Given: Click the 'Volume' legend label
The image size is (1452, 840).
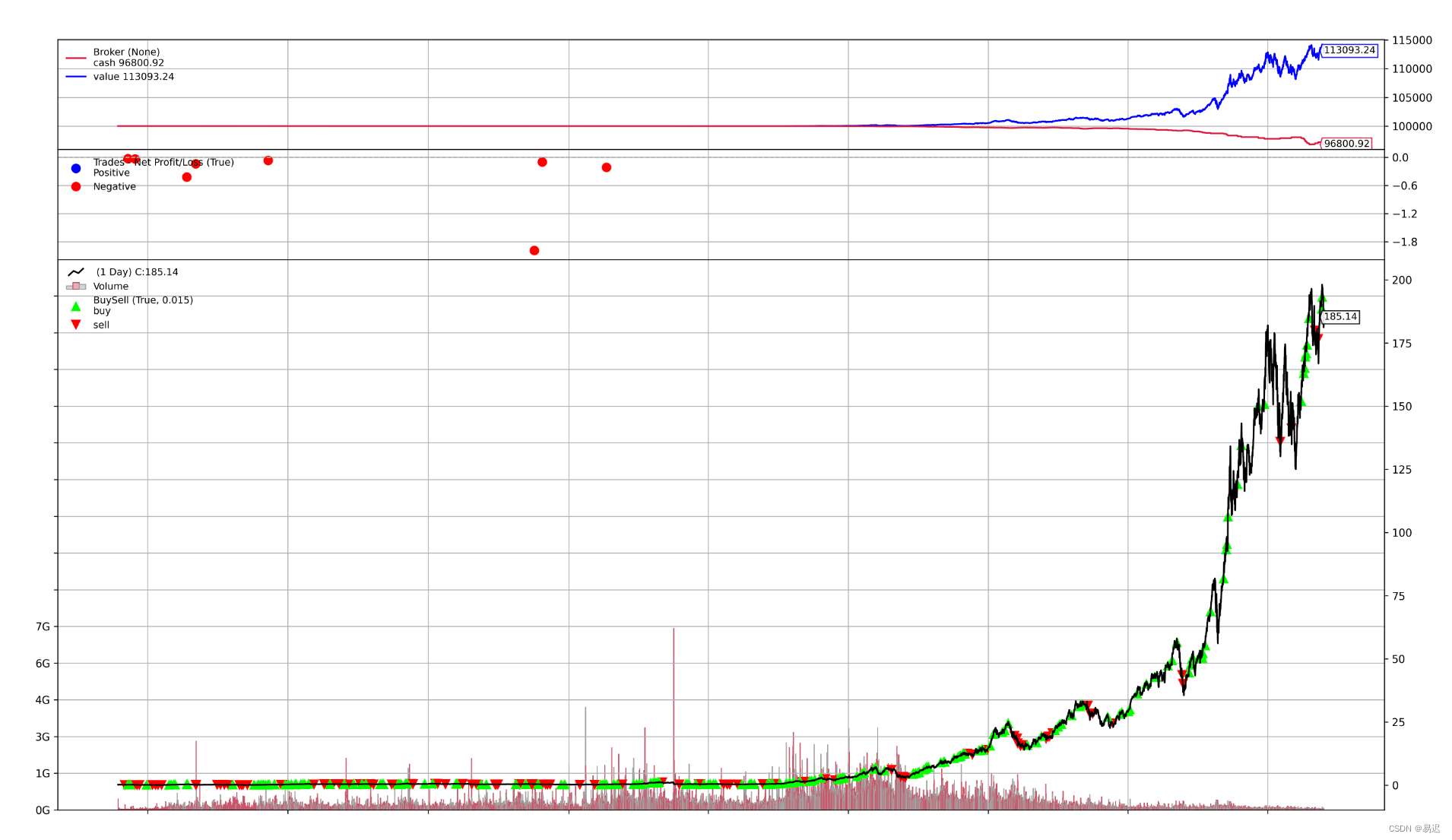Looking at the screenshot, I should (x=111, y=287).
